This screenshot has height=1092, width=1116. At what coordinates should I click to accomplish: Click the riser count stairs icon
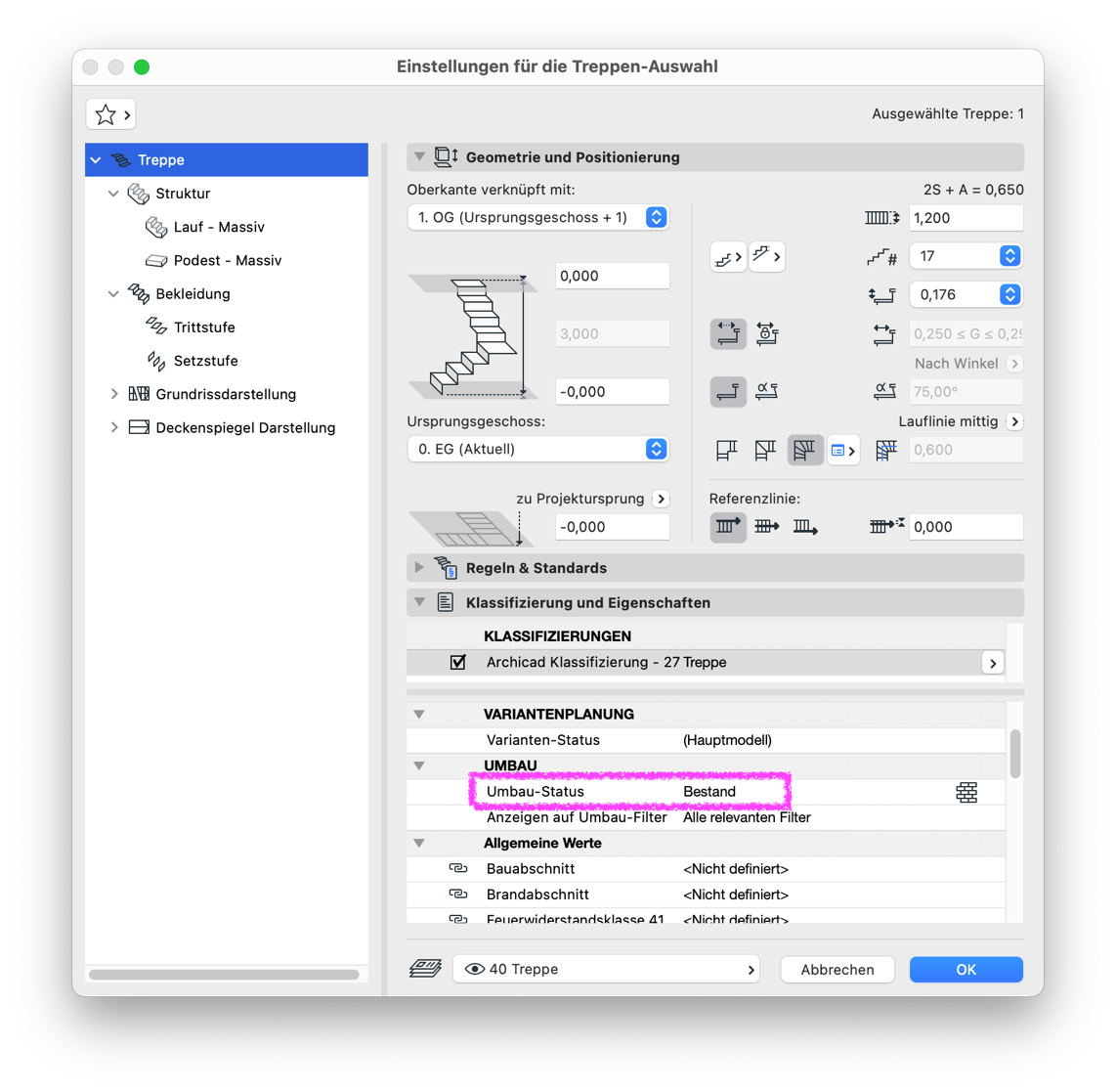pos(881,256)
